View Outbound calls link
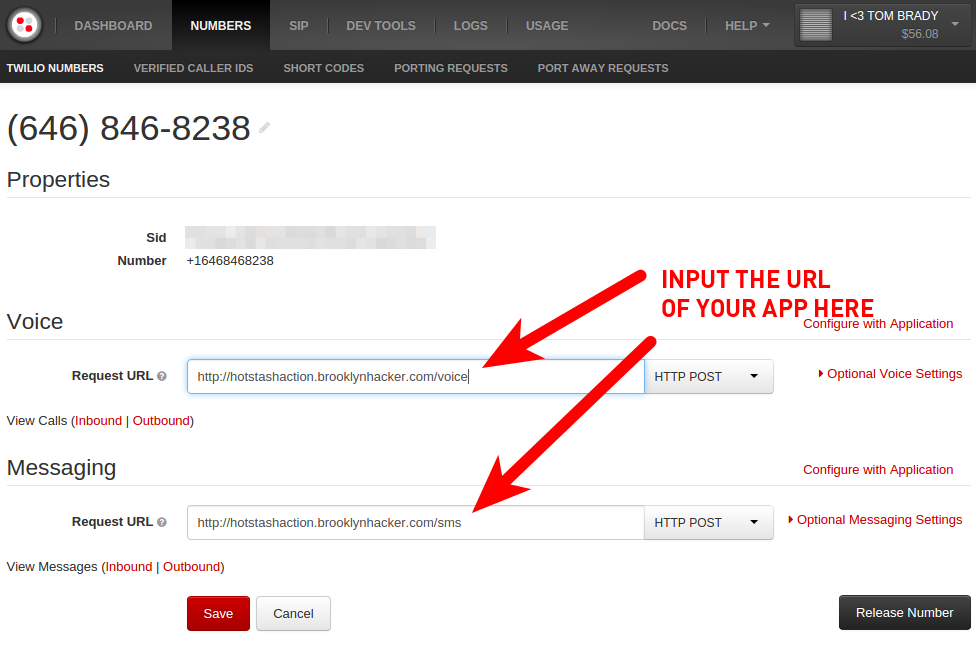Viewport: 976px width, 651px height. (161, 421)
